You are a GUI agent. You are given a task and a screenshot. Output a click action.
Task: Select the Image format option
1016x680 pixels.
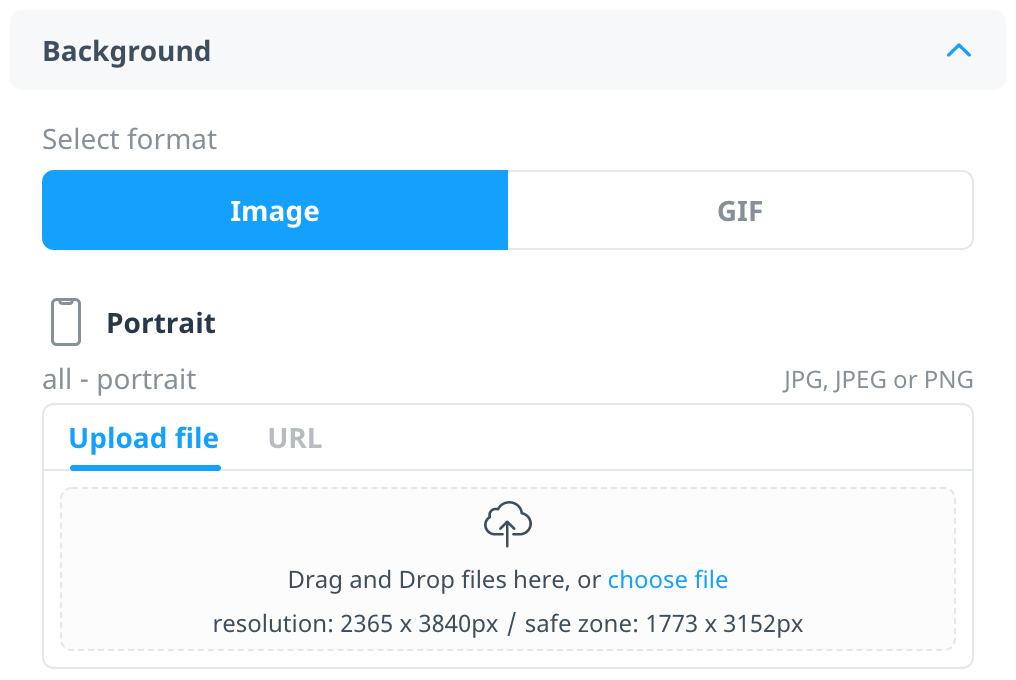[275, 210]
